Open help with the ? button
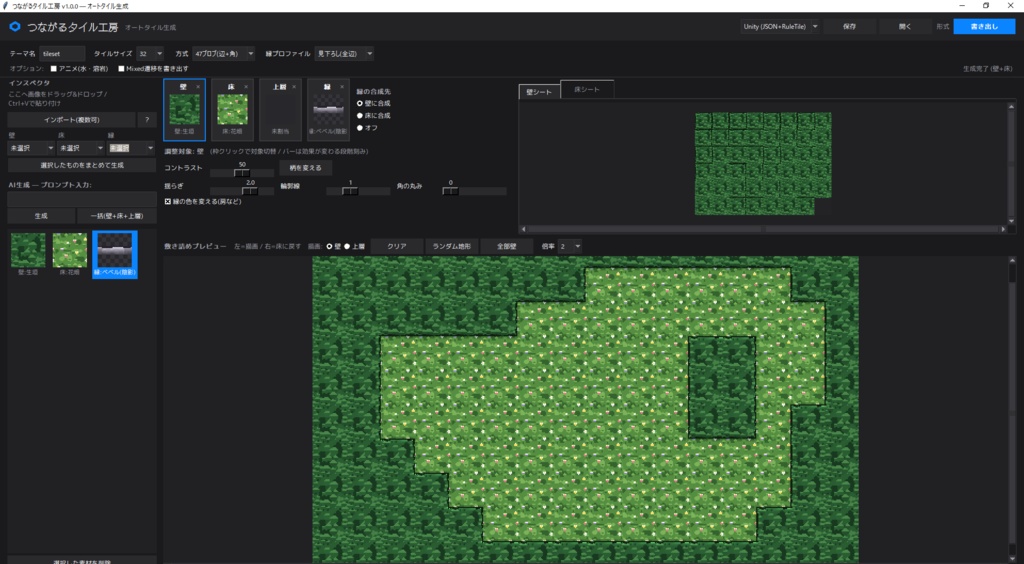 [147, 120]
